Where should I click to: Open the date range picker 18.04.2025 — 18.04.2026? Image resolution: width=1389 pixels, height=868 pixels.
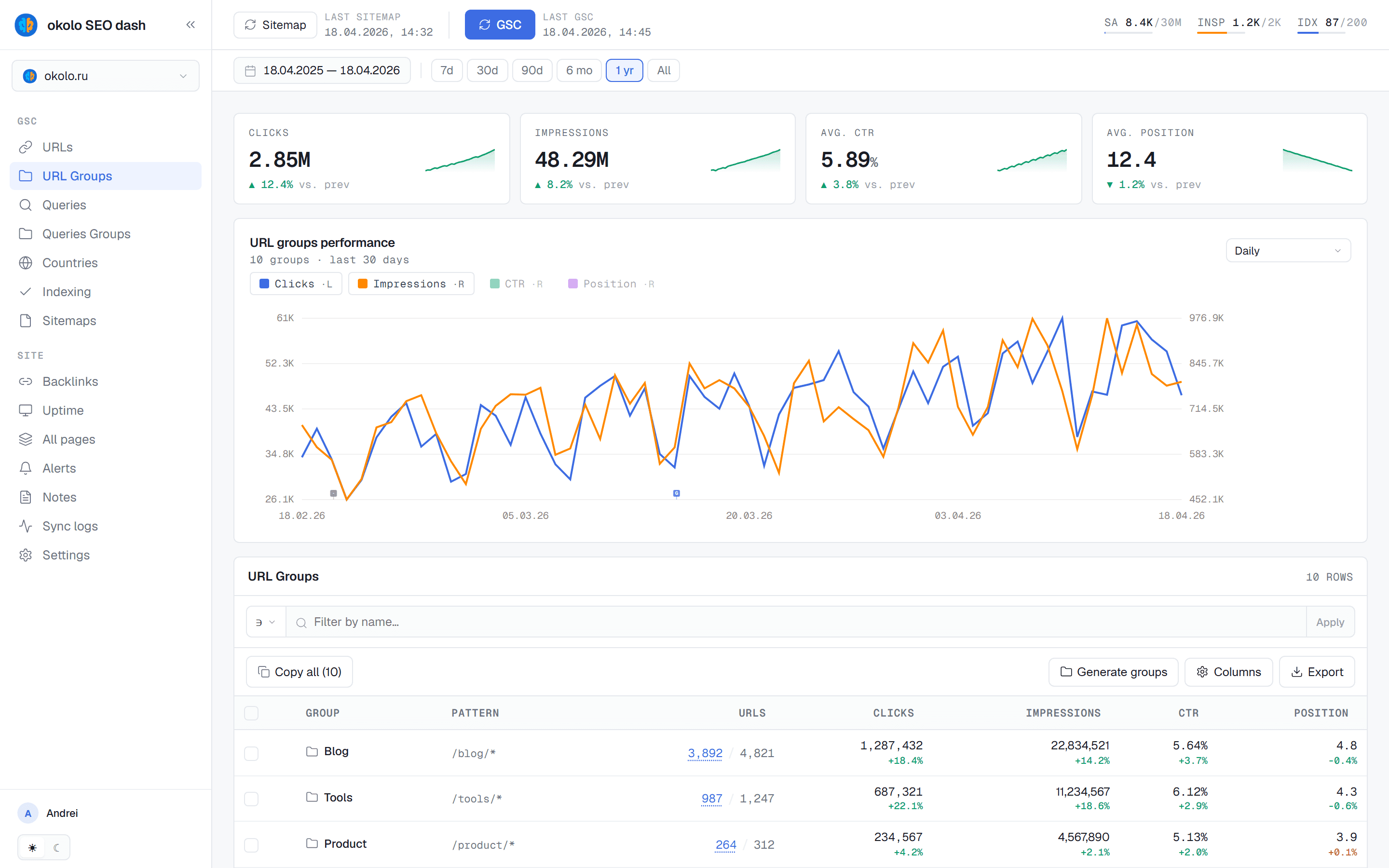(322, 70)
